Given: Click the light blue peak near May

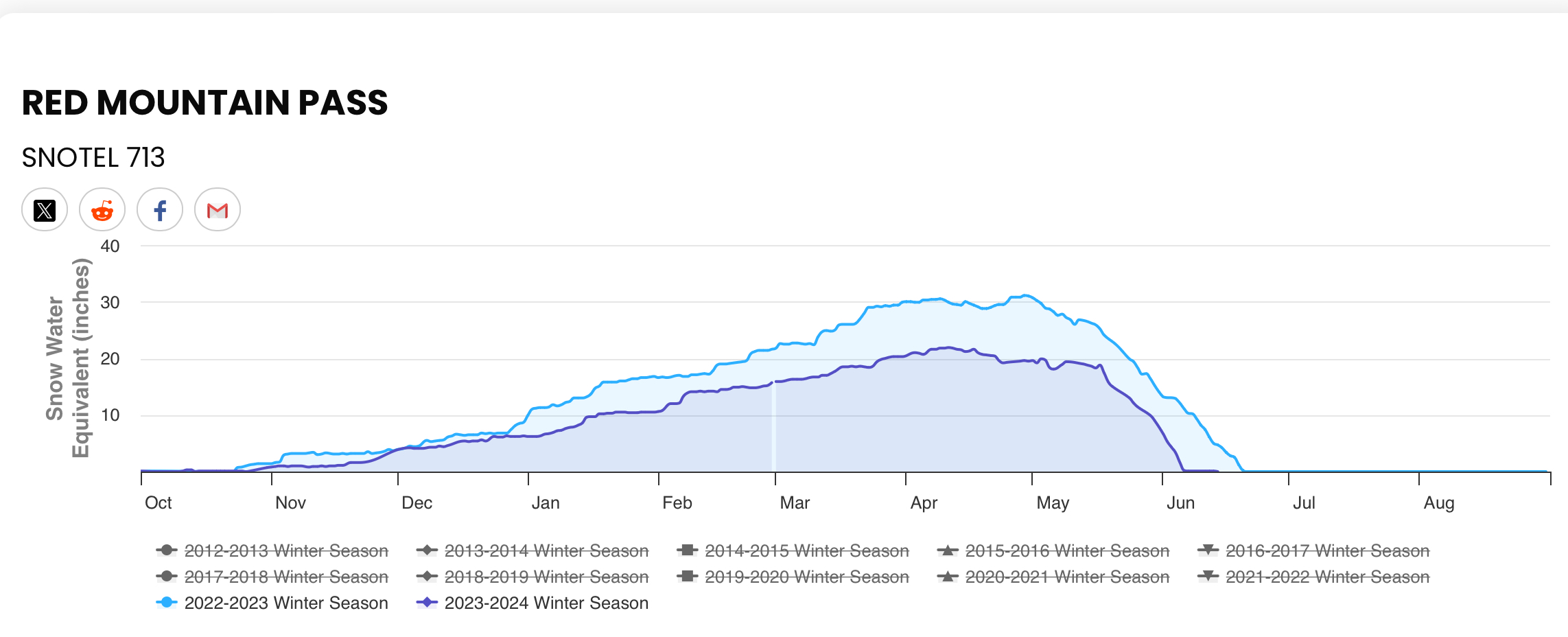Looking at the screenshot, I should [1025, 296].
